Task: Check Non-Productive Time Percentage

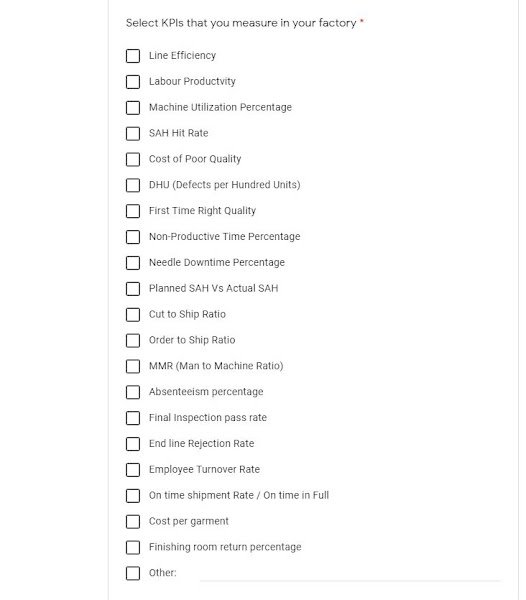Action: 133,237
